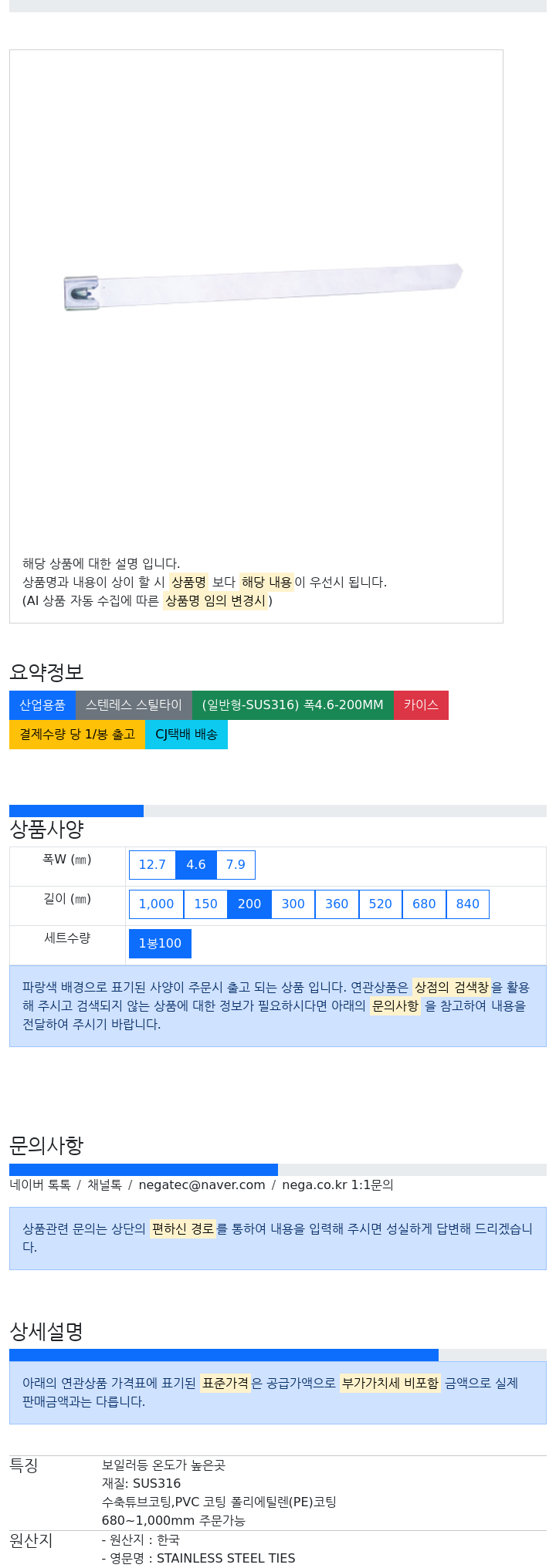This screenshot has height=1568, width=556.
Task: Click the yellow 결제수량 당 1/봉 출고 tag
Action: pyautogui.click(x=77, y=735)
